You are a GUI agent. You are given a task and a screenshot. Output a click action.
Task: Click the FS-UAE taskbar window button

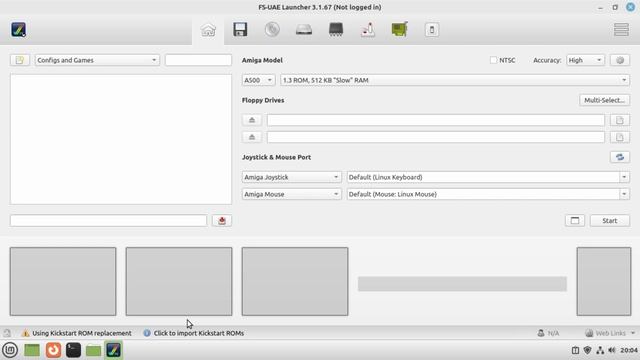(x=113, y=350)
